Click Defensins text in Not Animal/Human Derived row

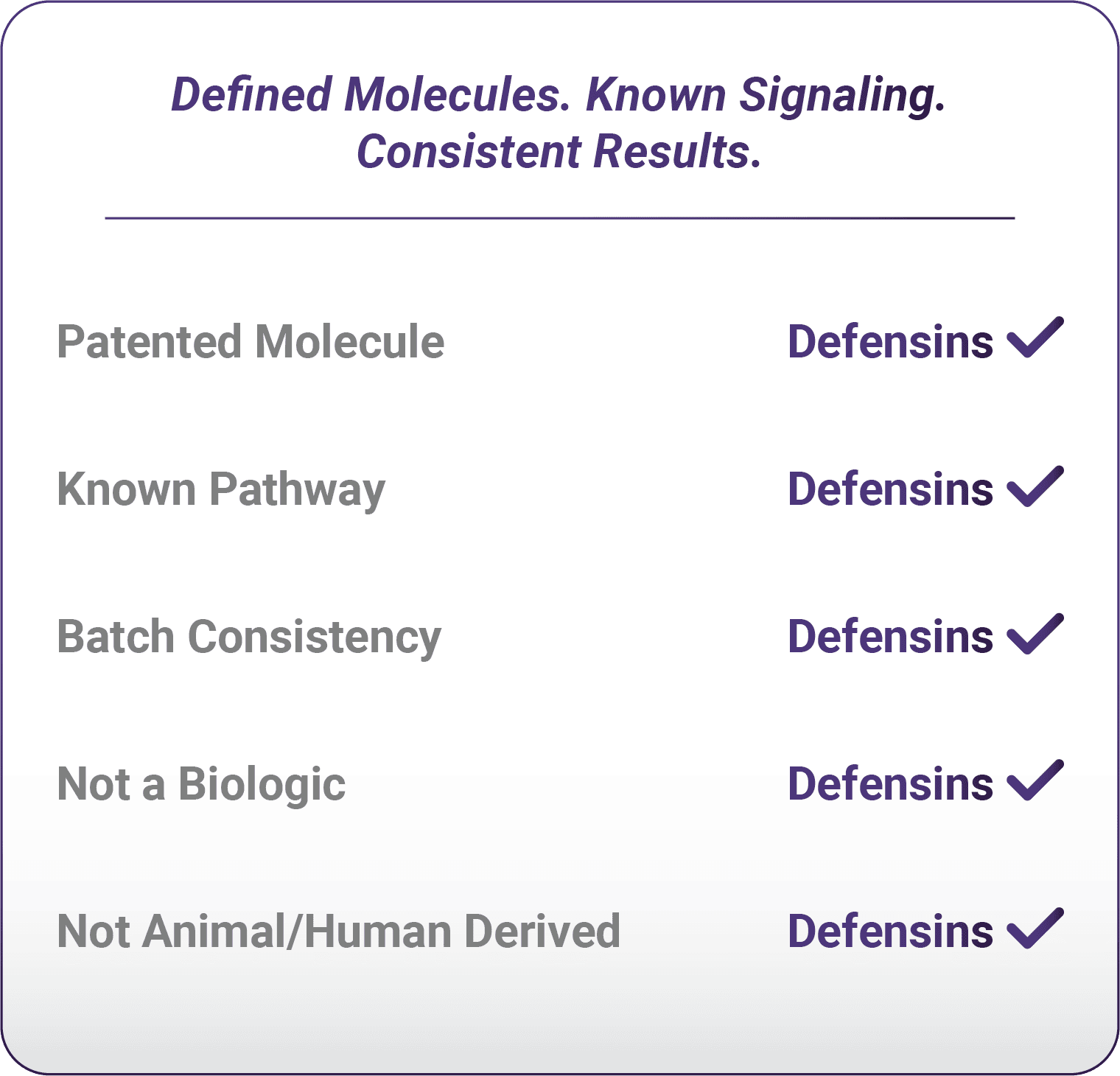890,931
